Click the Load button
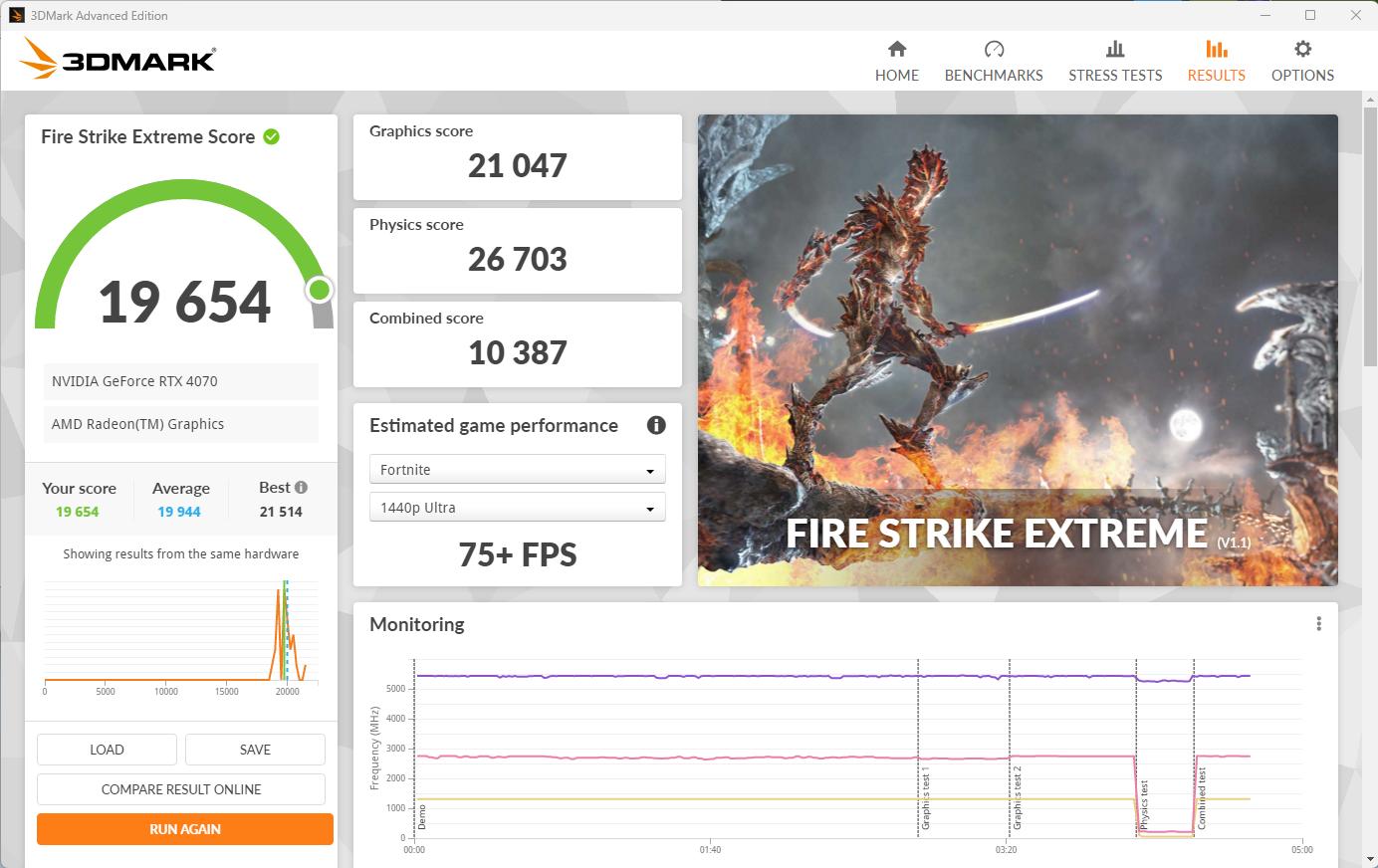Viewport: 1378px width, 868px height. [x=107, y=750]
